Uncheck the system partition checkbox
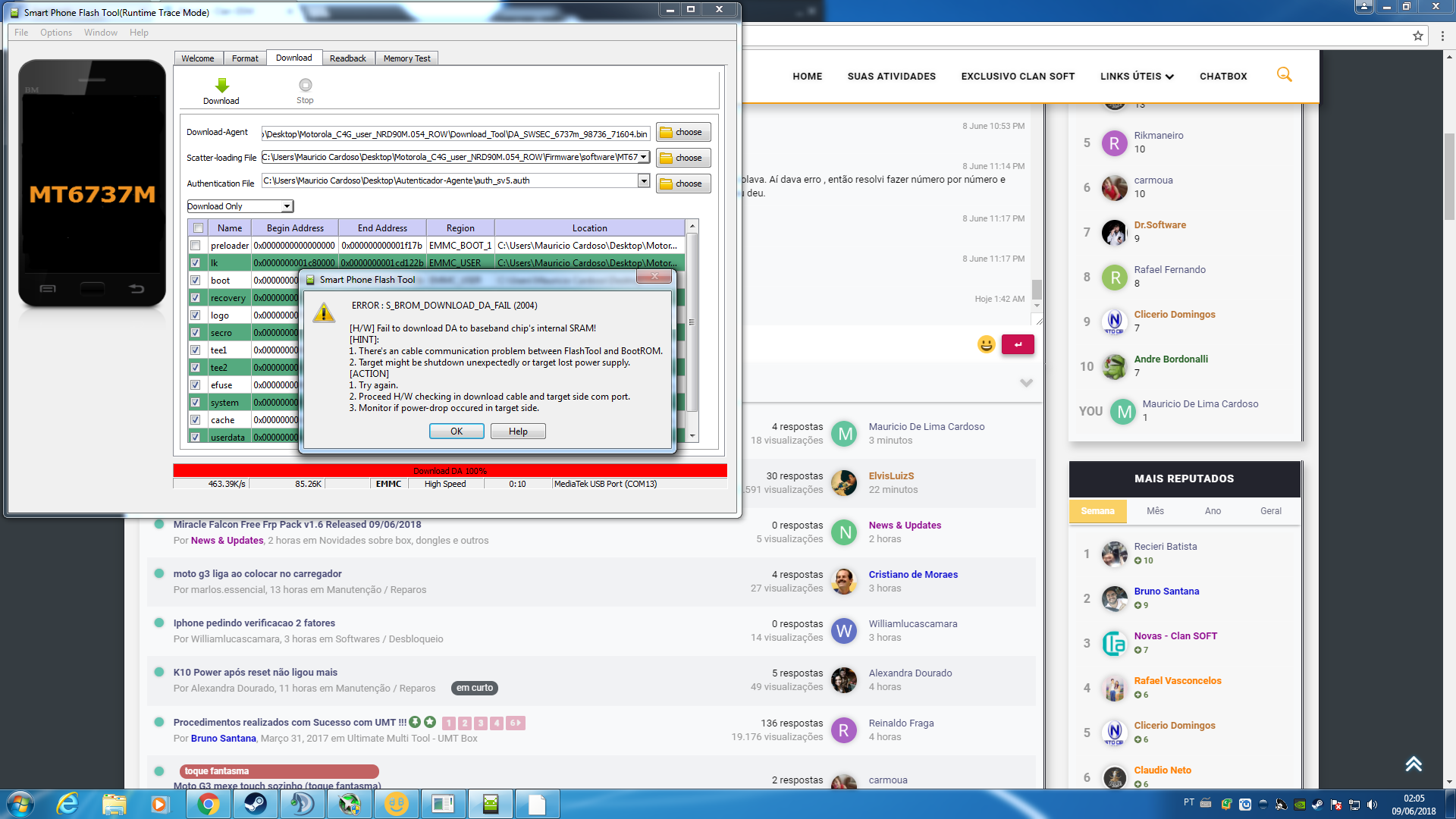The image size is (1456, 819). (196, 403)
